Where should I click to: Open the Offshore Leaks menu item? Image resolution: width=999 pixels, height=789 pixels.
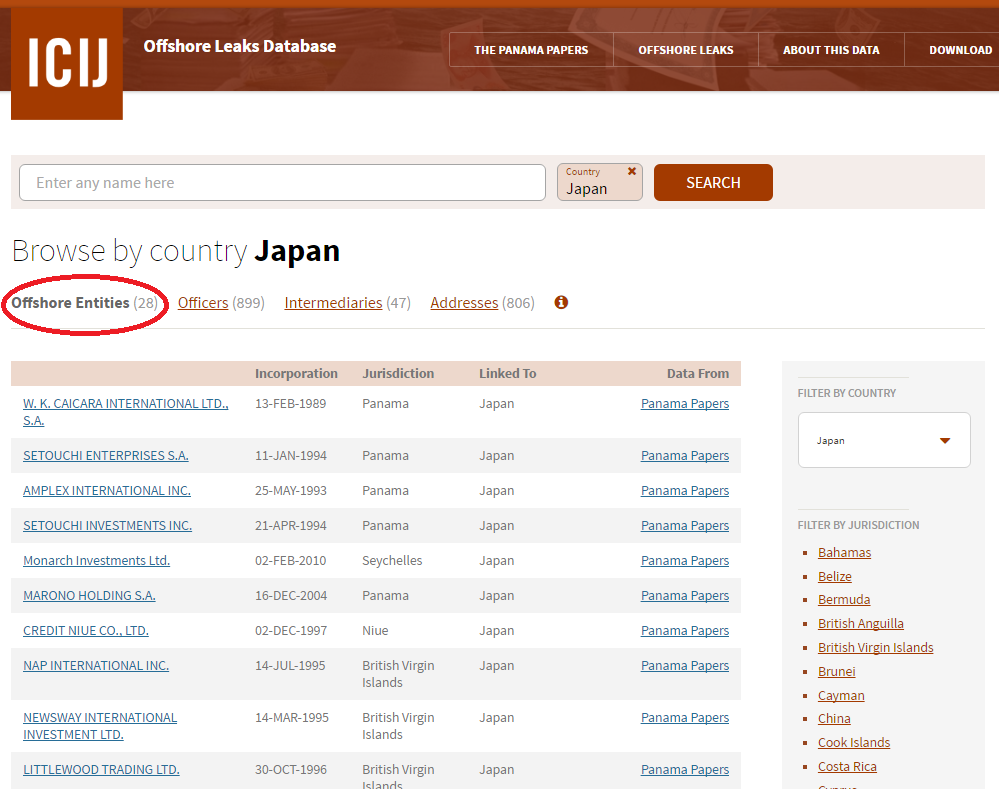686,50
